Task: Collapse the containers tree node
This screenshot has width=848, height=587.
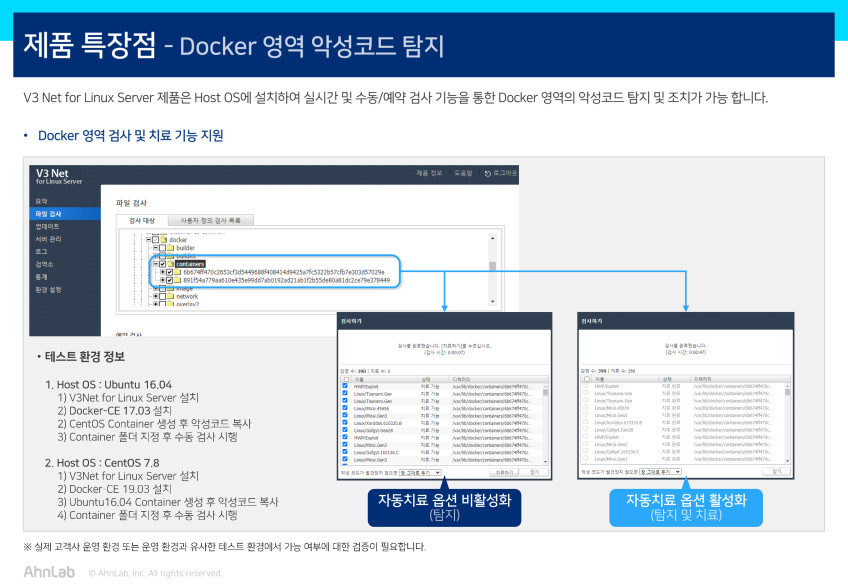Action: point(156,264)
